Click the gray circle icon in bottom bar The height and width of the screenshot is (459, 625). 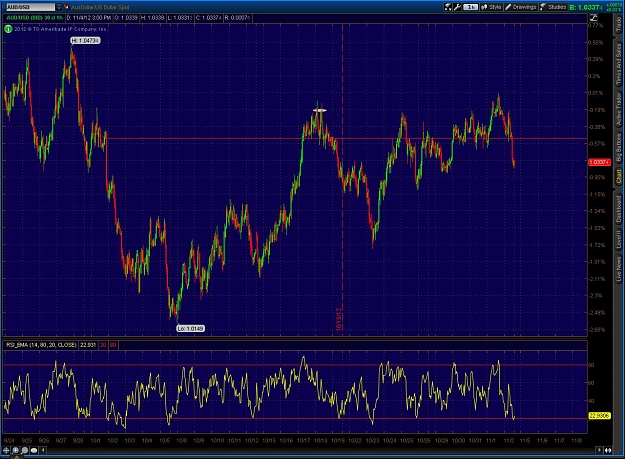coord(25,450)
